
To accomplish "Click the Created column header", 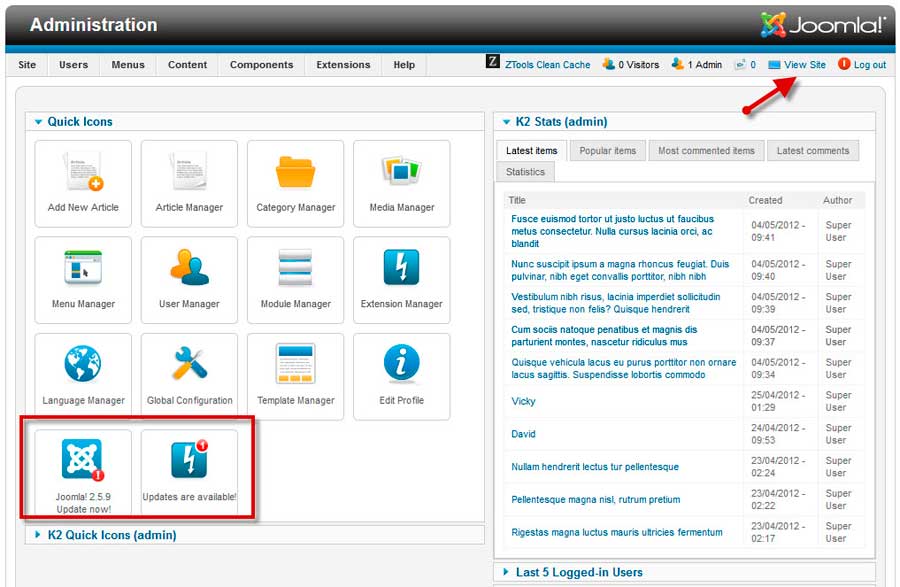I will [x=765, y=200].
